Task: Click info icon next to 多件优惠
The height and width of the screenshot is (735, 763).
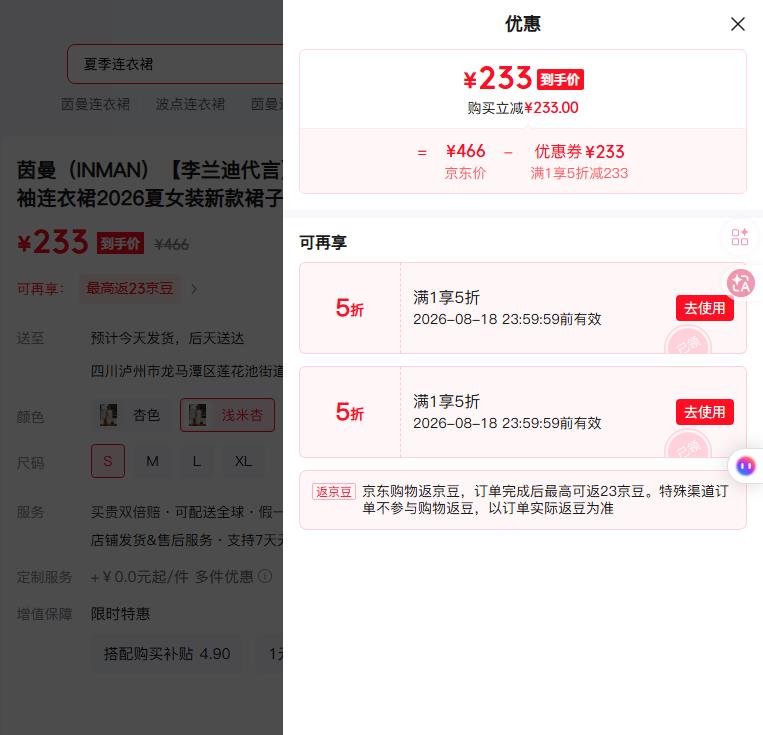Action: pyautogui.click(x=265, y=576)
